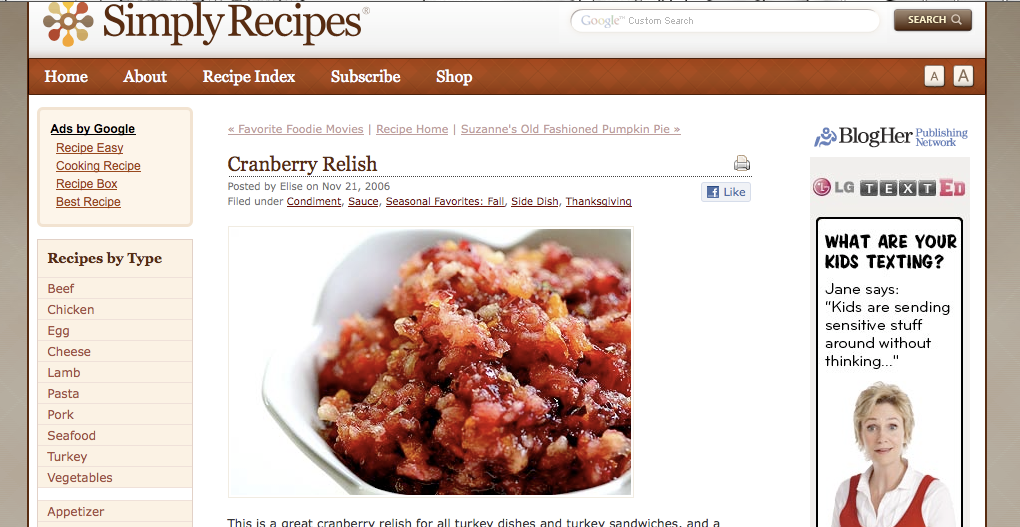This screenshot has height=527, width=1020.
Task: Click the Simply Recipes flower logo
Action: tap(68, 23)
